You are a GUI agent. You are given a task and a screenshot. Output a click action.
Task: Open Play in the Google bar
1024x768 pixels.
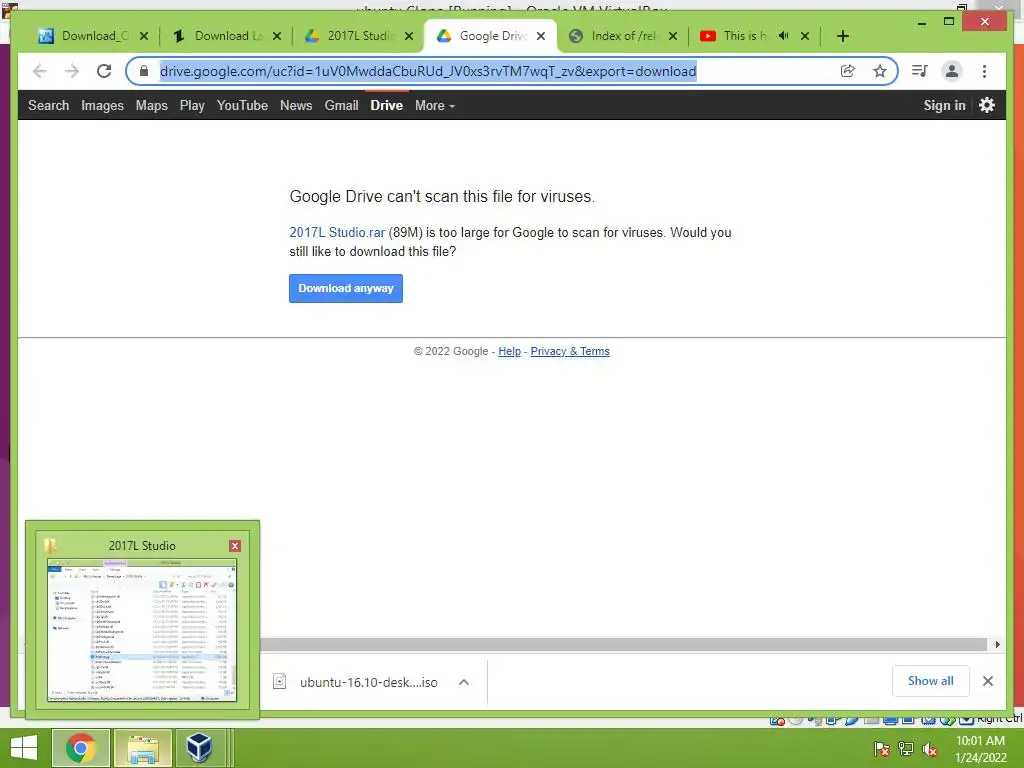[192, 106]
